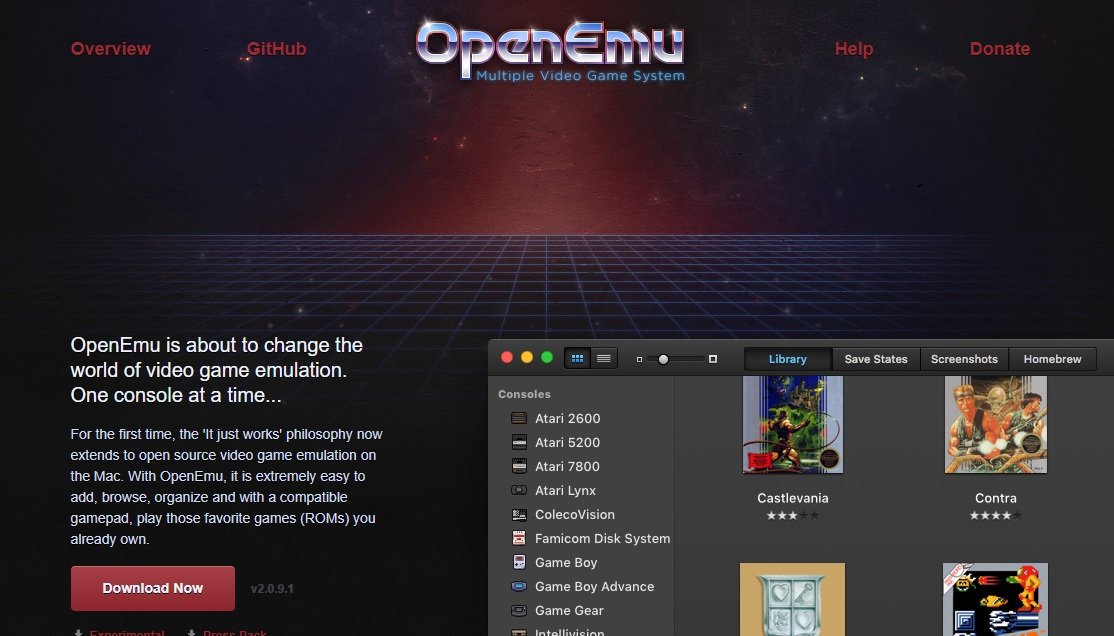Screen dimensions: 1114x636
Task: Select the Game Boy Advance icon
Action: pos(519,586)
